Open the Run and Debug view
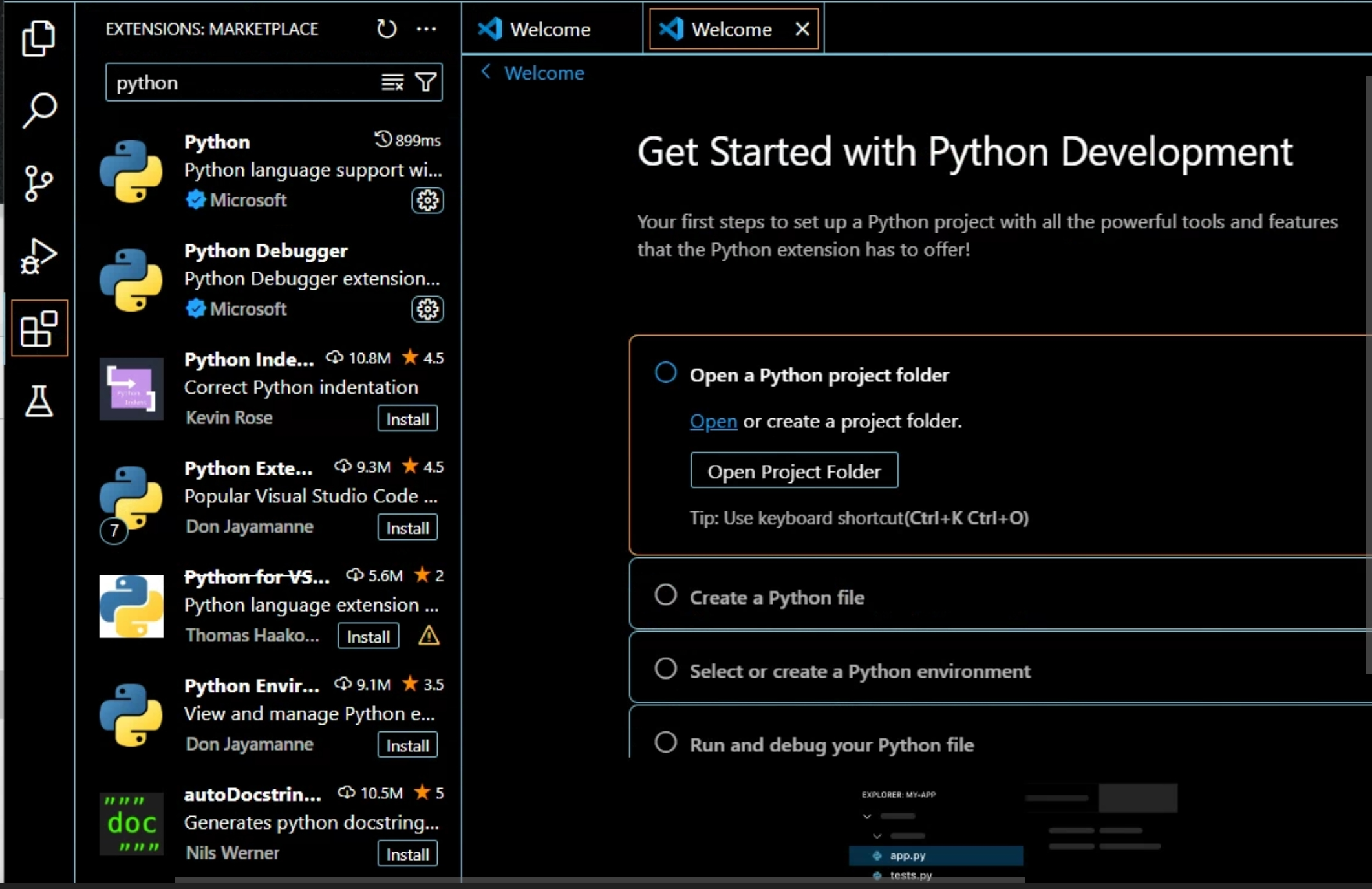The image size is (1372, 889). tap(39, 257)
